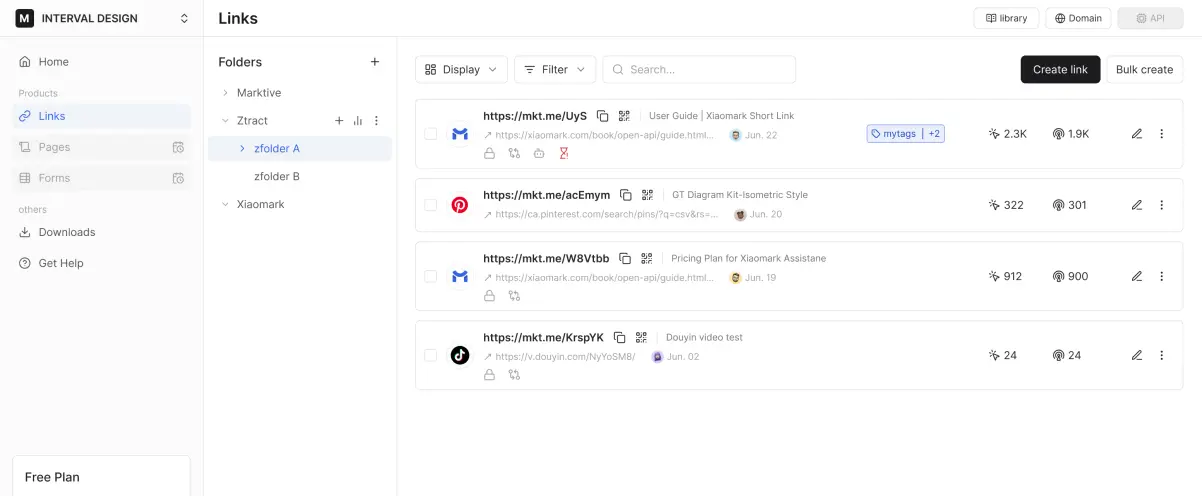This screenshot has width=1202, height=496.
Task: View Ztract folder statistics chart icon
Action: tap(358, 120)
